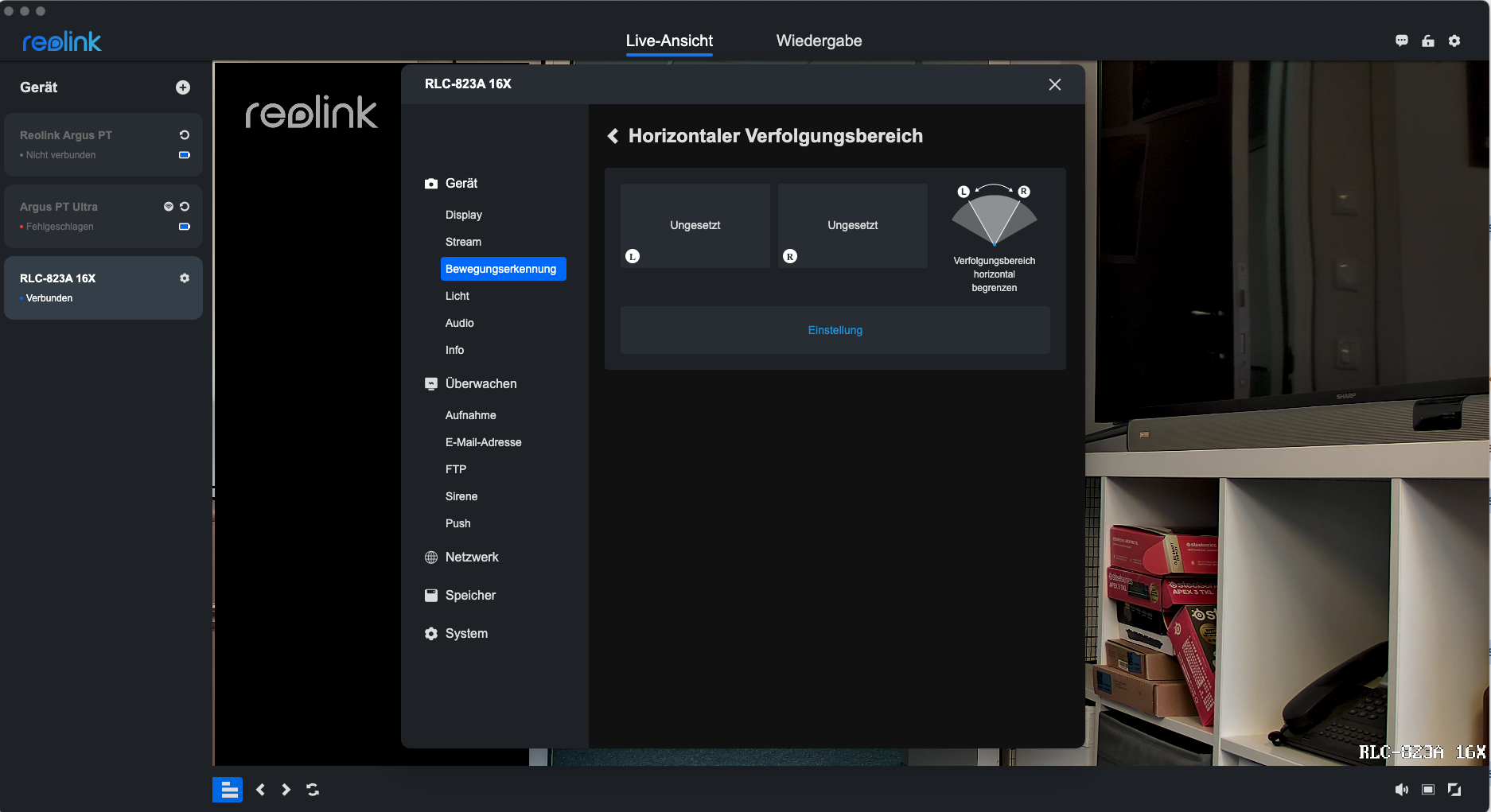This screenshot has height=812, width=1491.
Task: Open the chat messages icon in header
Action: coord(1402,41)
